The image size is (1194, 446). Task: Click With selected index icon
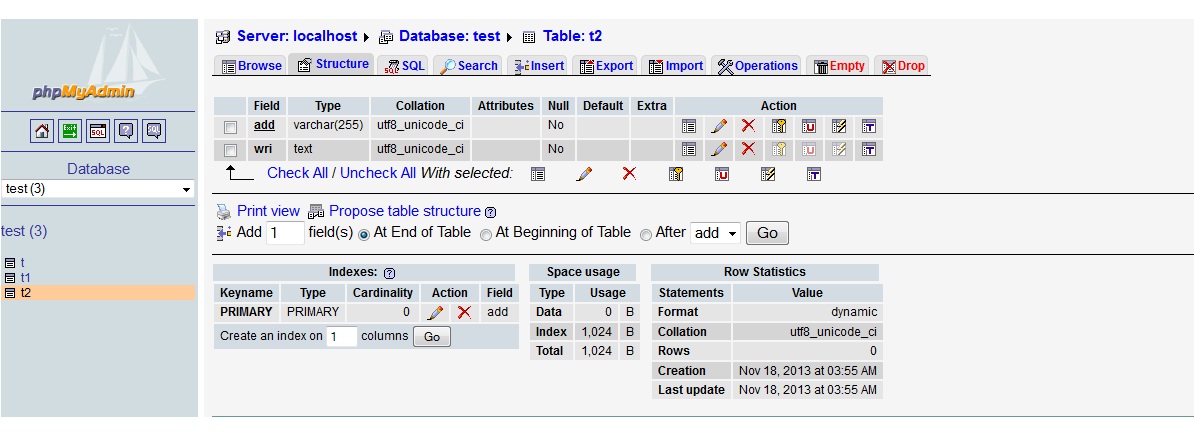coord(768,174)
